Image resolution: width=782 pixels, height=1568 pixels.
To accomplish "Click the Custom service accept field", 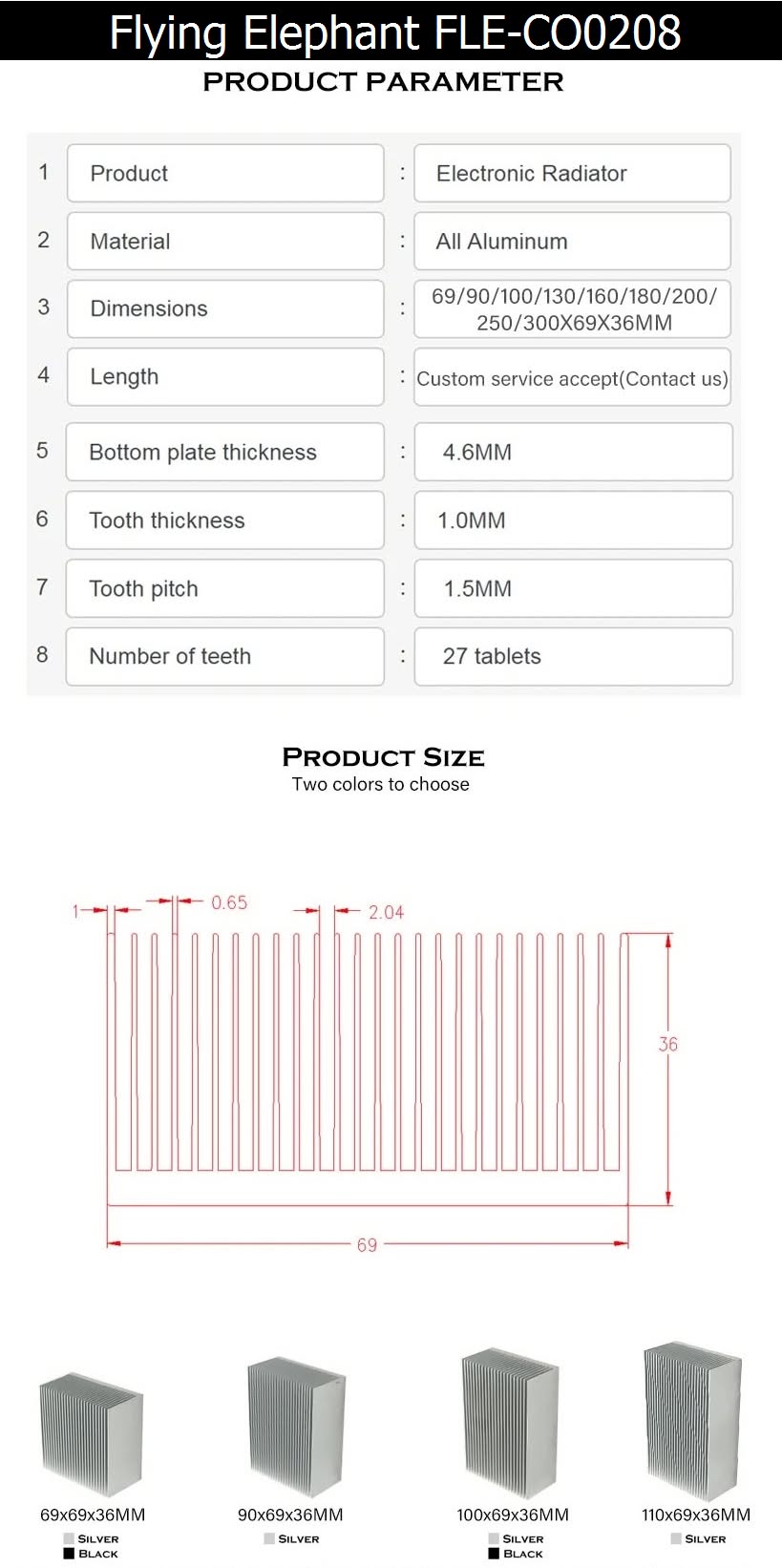I will coord(572,378).
